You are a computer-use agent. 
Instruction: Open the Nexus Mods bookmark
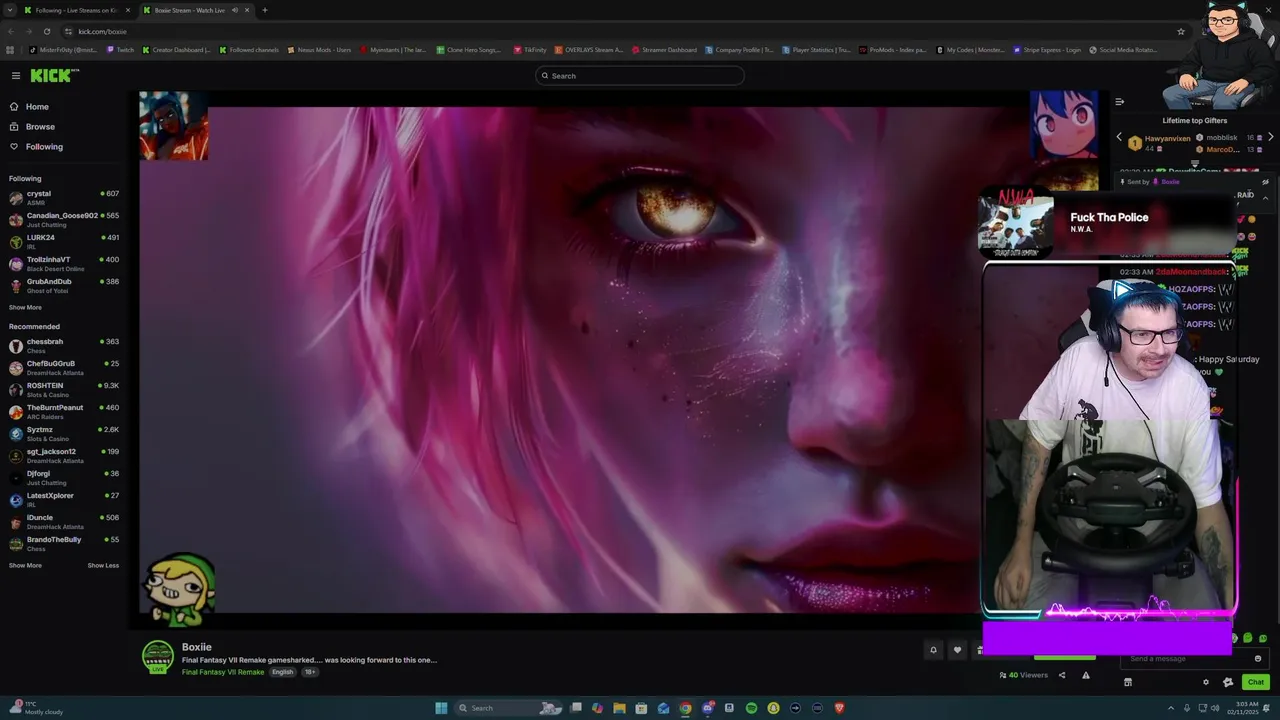(x=319, y=50)
